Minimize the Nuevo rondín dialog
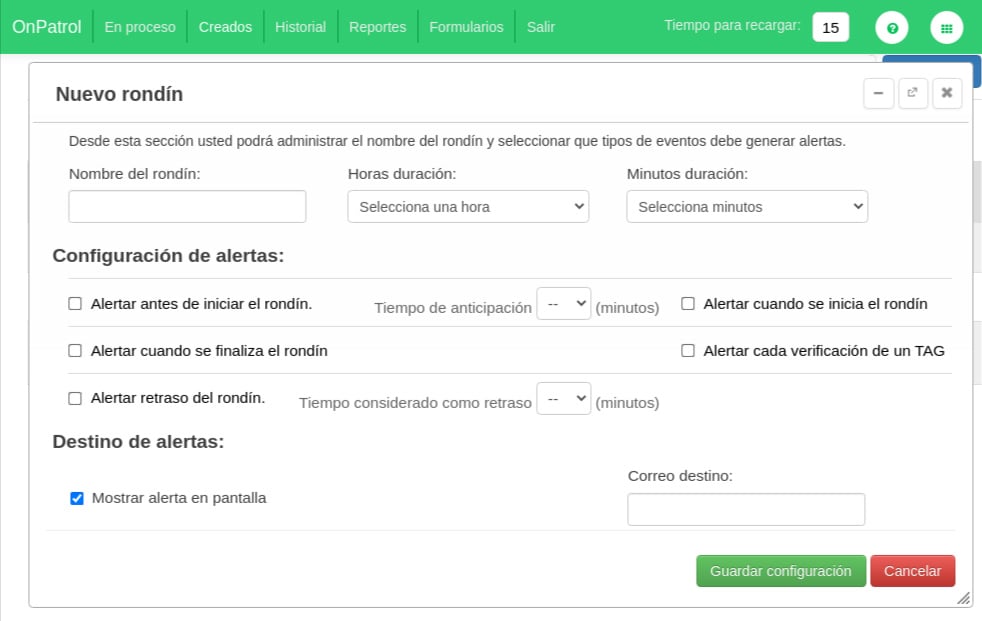Image resolution: width=982 pixels, height=621 pixels. [878, 93]
